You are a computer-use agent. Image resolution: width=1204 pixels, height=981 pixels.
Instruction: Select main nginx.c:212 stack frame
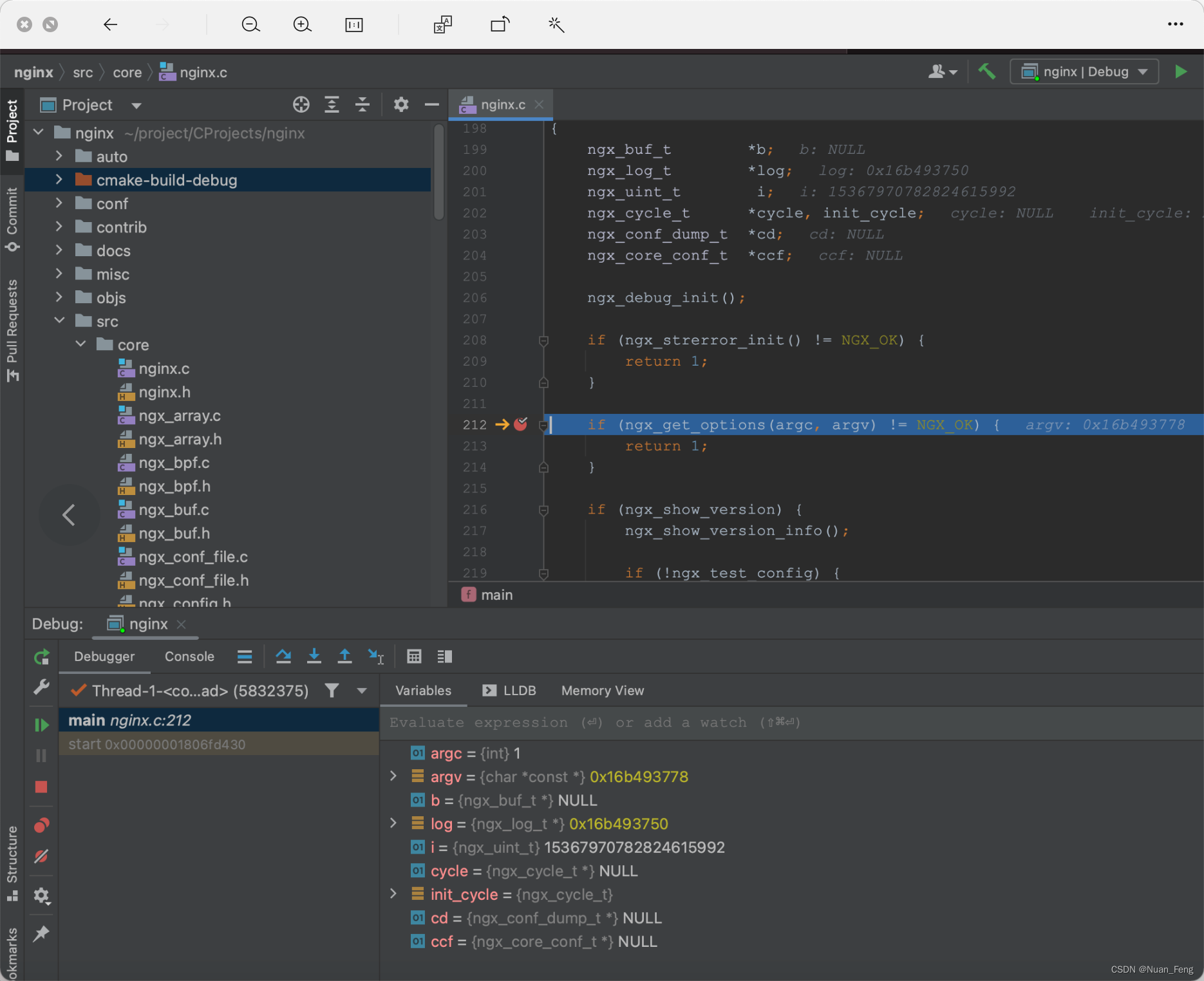tap(219, 720)
